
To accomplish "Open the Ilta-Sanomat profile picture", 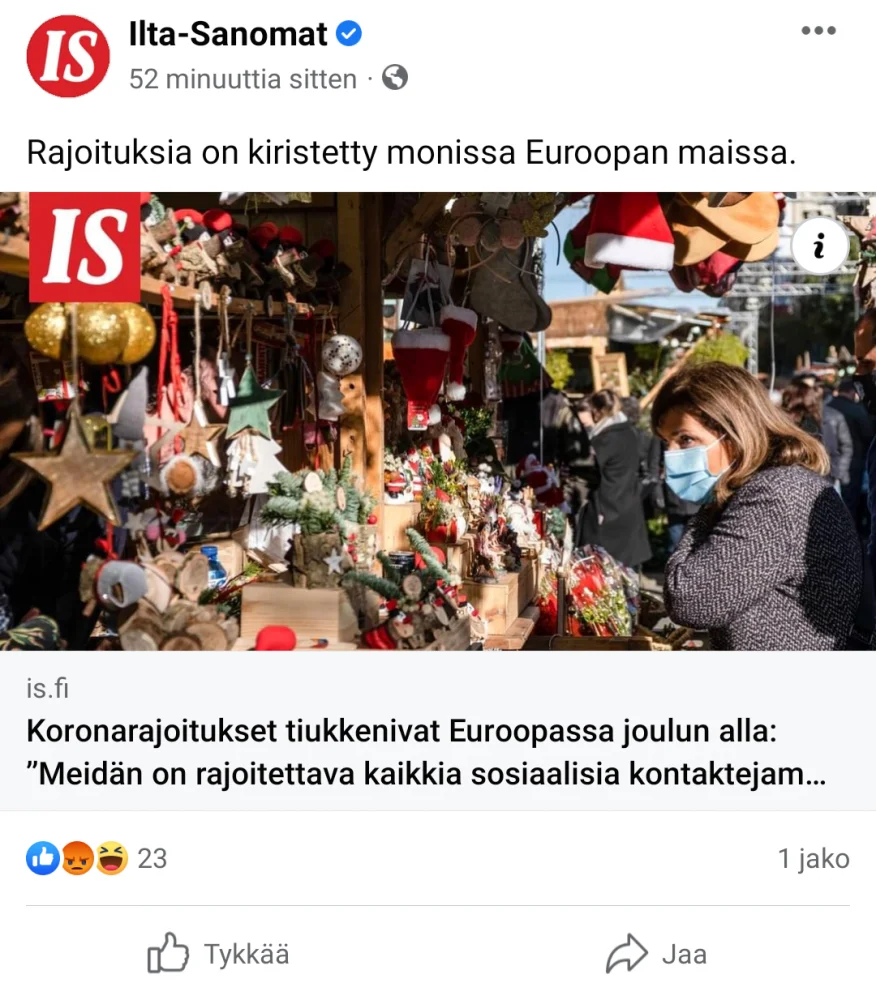I will click(68, 56).
